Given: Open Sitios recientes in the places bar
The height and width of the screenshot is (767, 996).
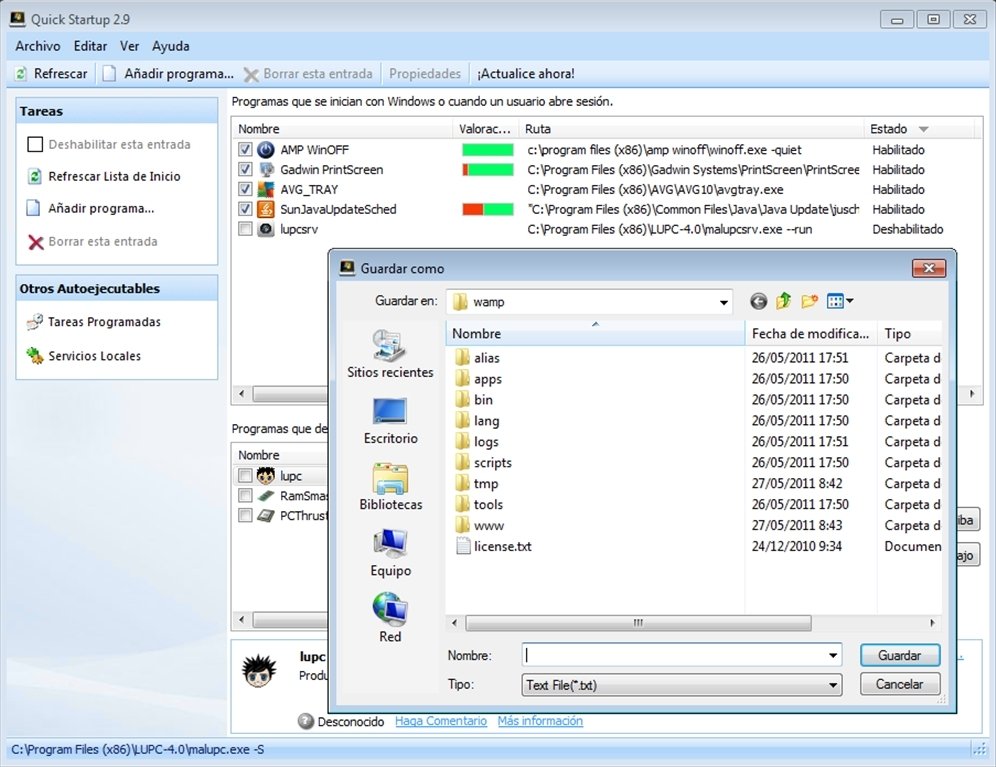Looking at the screenshot, I should 390,355.
